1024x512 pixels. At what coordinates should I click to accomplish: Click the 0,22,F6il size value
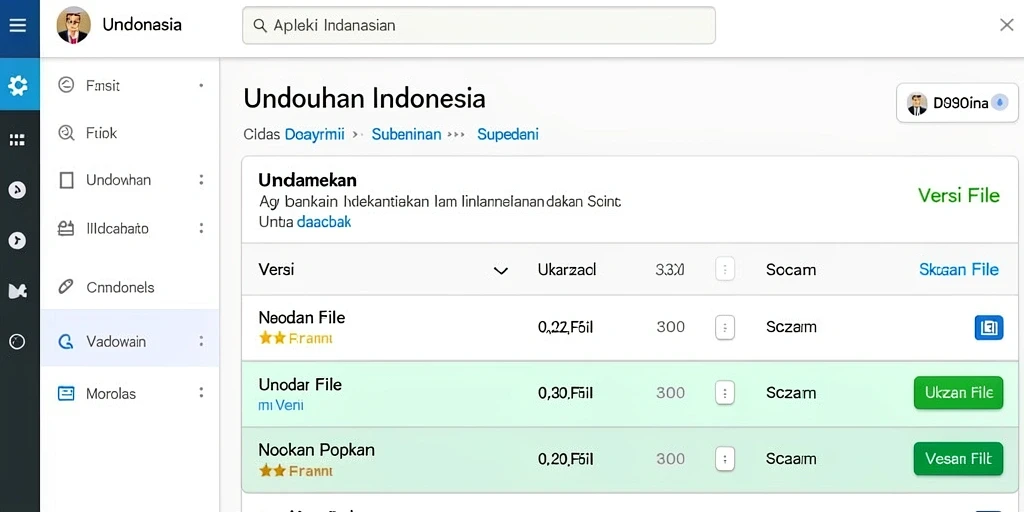point(566,327)
